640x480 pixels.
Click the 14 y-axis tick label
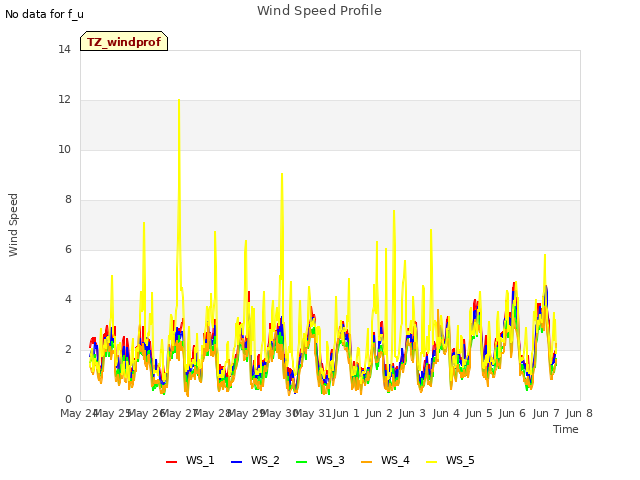click(x=64, y=50)
